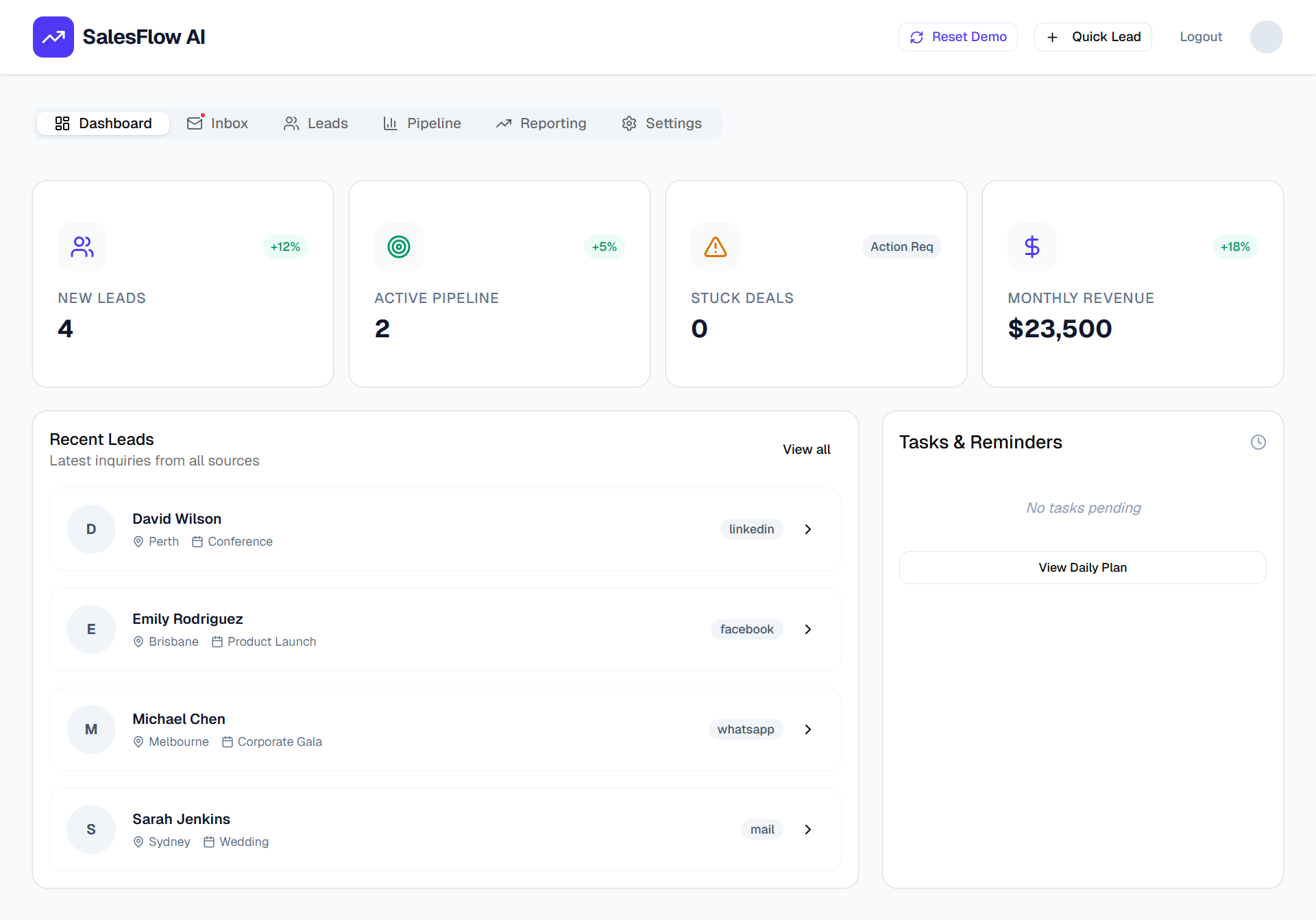1316x920 pixels.
Task: Click the user avatar circle
Action: point(1266,37)
